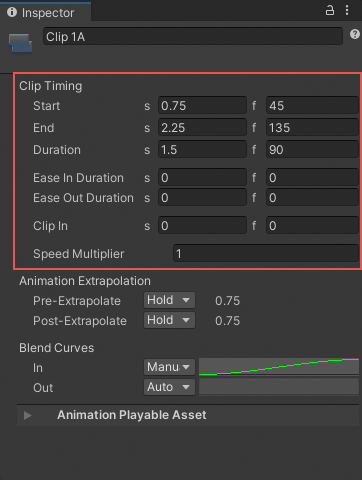This screenshot has height=480, width=362.
Task: Open the Pre-Extrapolate Hold dropdown
Action: [169, 300]
